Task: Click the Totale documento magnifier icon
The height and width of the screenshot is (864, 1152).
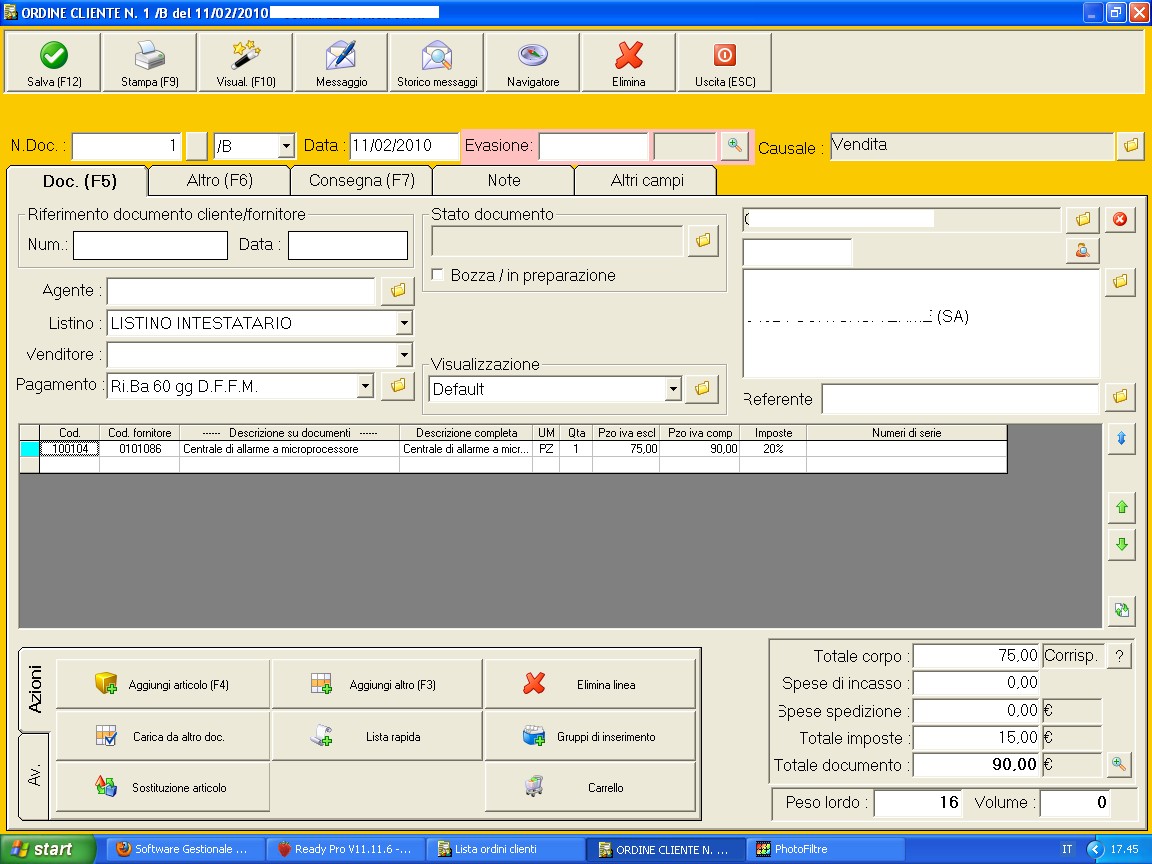Action: coord(1118,764)
